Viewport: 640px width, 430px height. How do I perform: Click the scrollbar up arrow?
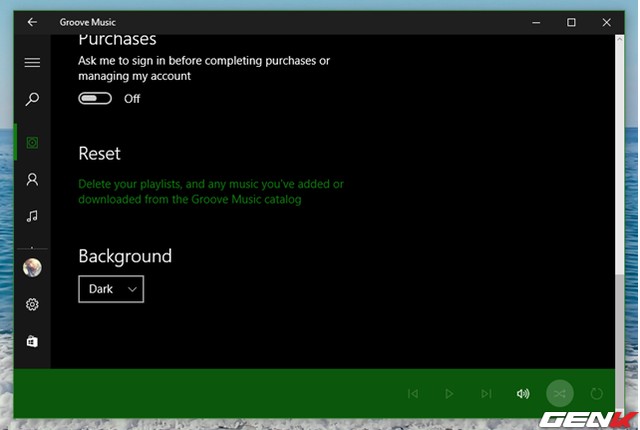pyautogui.click(x=620, y=39)
